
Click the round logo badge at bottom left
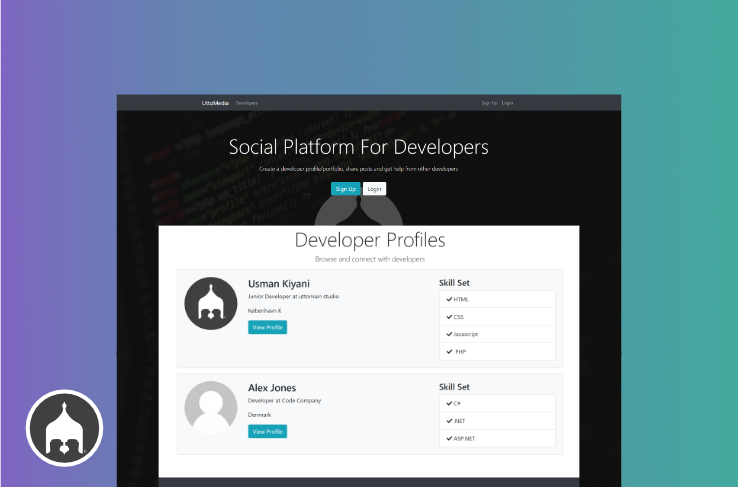64,428
